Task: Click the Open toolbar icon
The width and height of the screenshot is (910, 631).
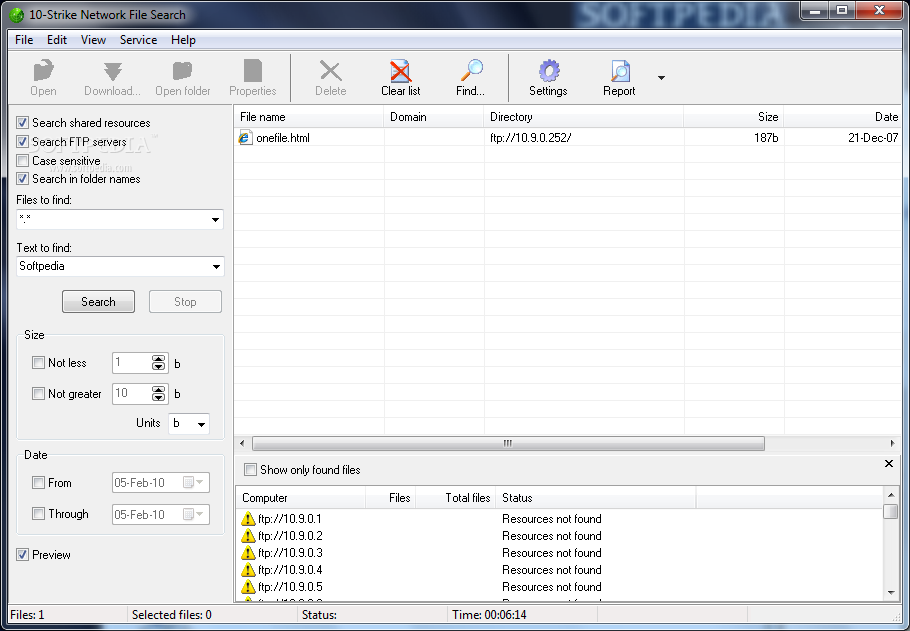Action: click(44, 71)
